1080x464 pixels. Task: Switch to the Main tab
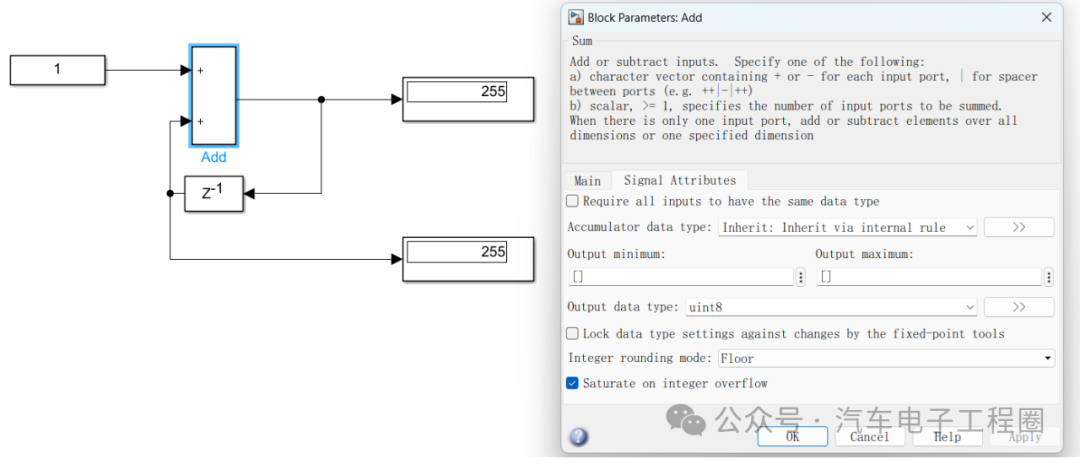pos(588,181)
